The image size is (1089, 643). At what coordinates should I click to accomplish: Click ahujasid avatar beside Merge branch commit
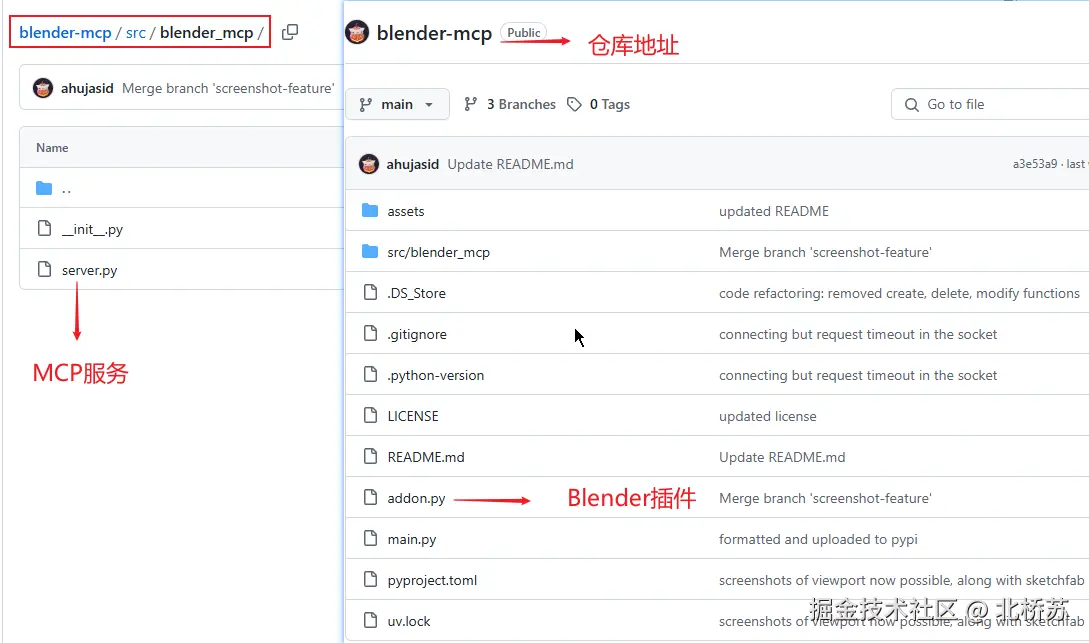(43, 88)
